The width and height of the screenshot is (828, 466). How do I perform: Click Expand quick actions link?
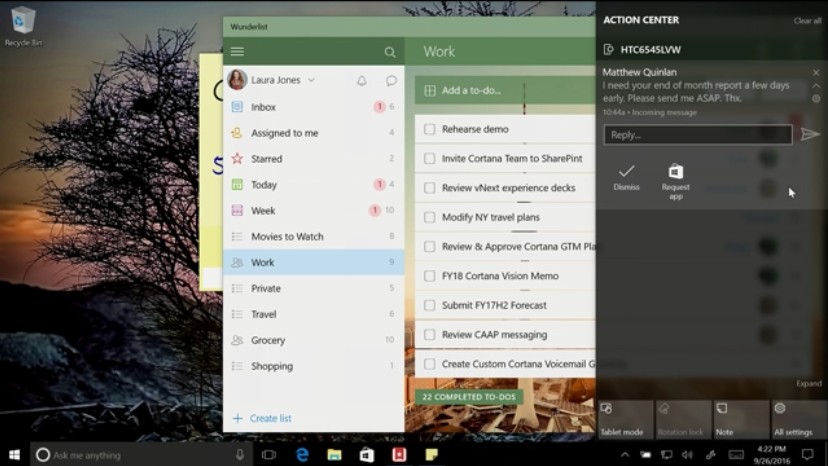pos(808,384)
